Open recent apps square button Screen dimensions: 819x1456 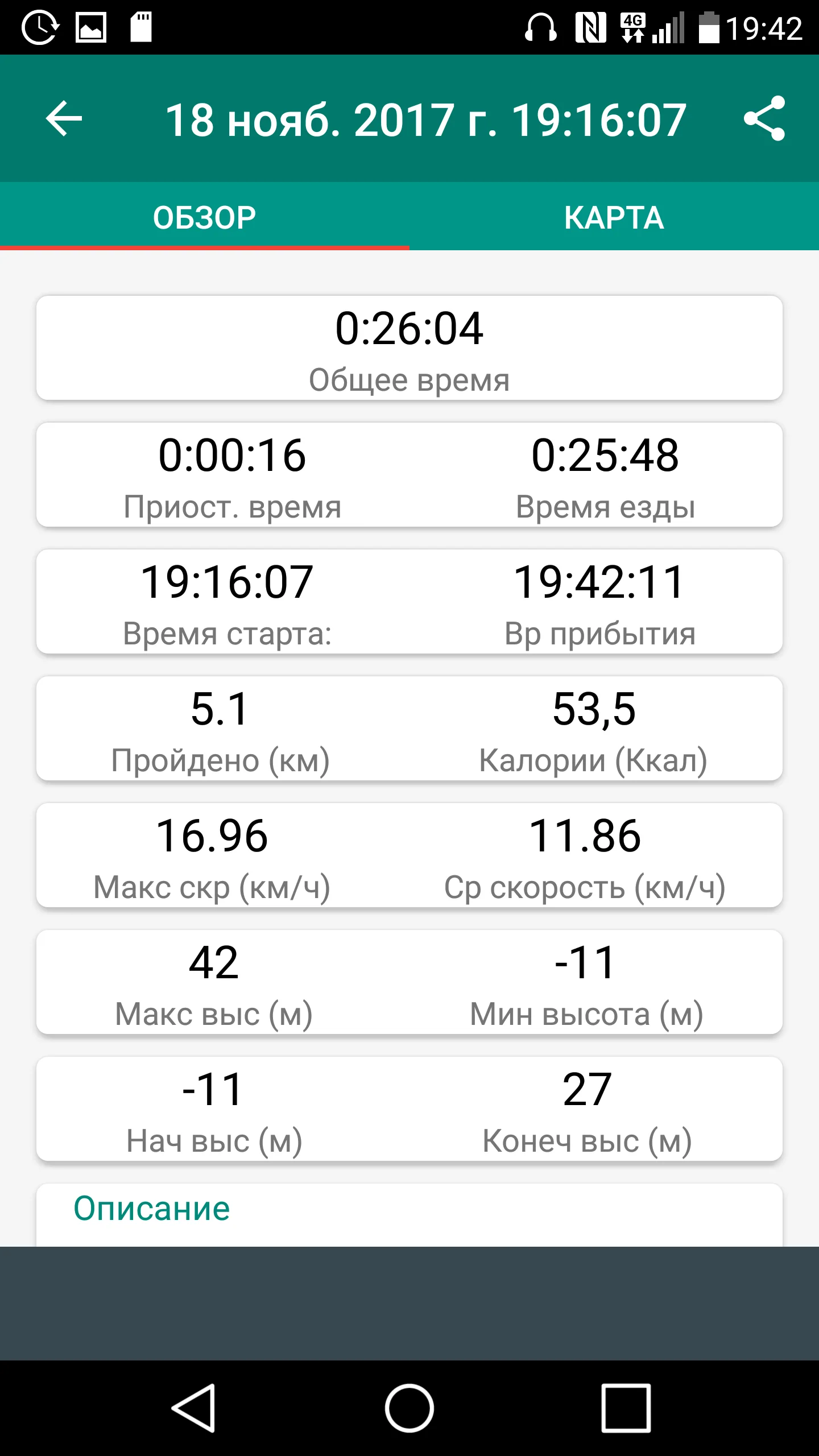tap(626, 1408)
